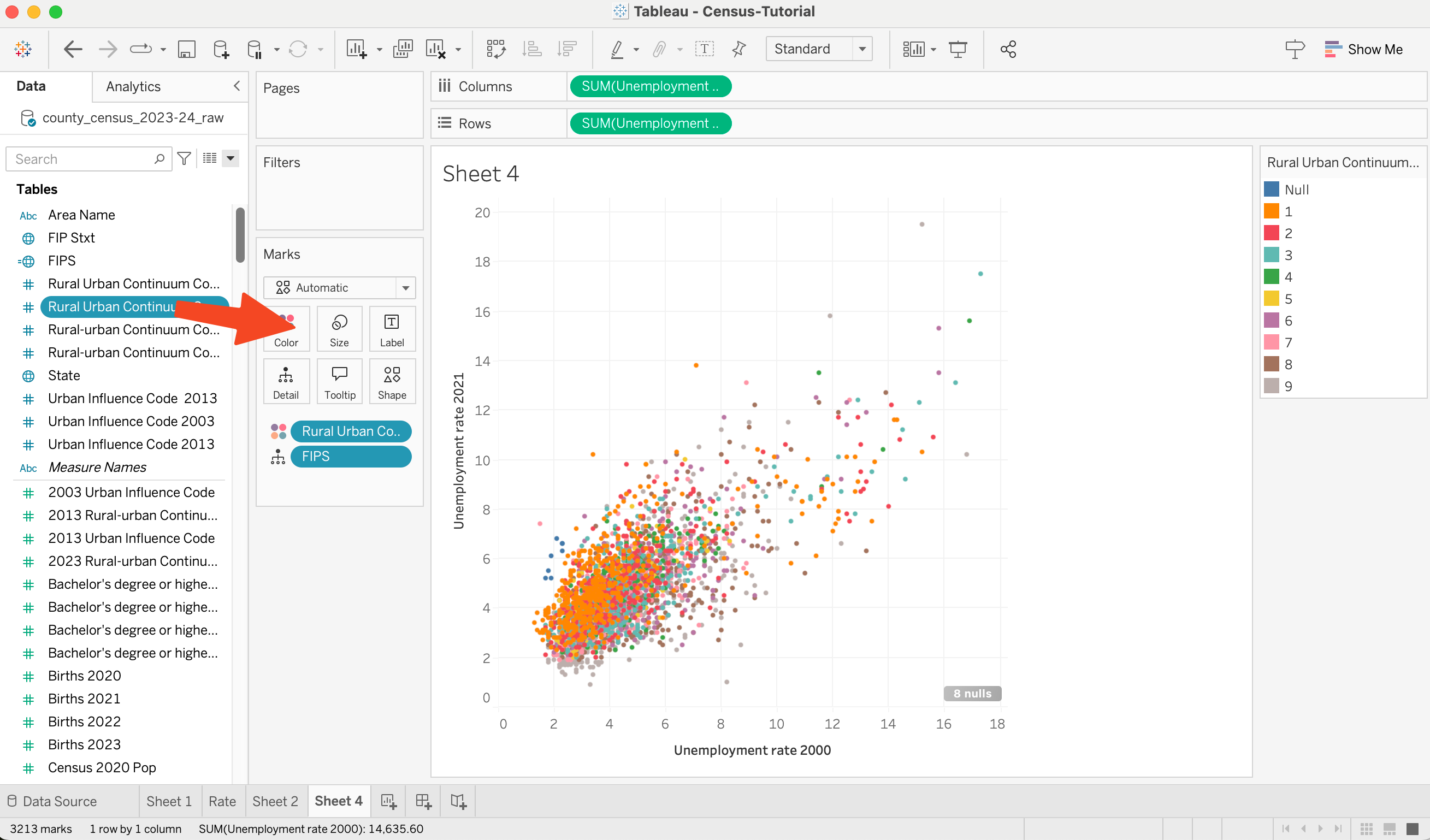The height and width of the screenshot is (840, 1430).
Task: Click the Save disk icon
Action: [187, 49]
